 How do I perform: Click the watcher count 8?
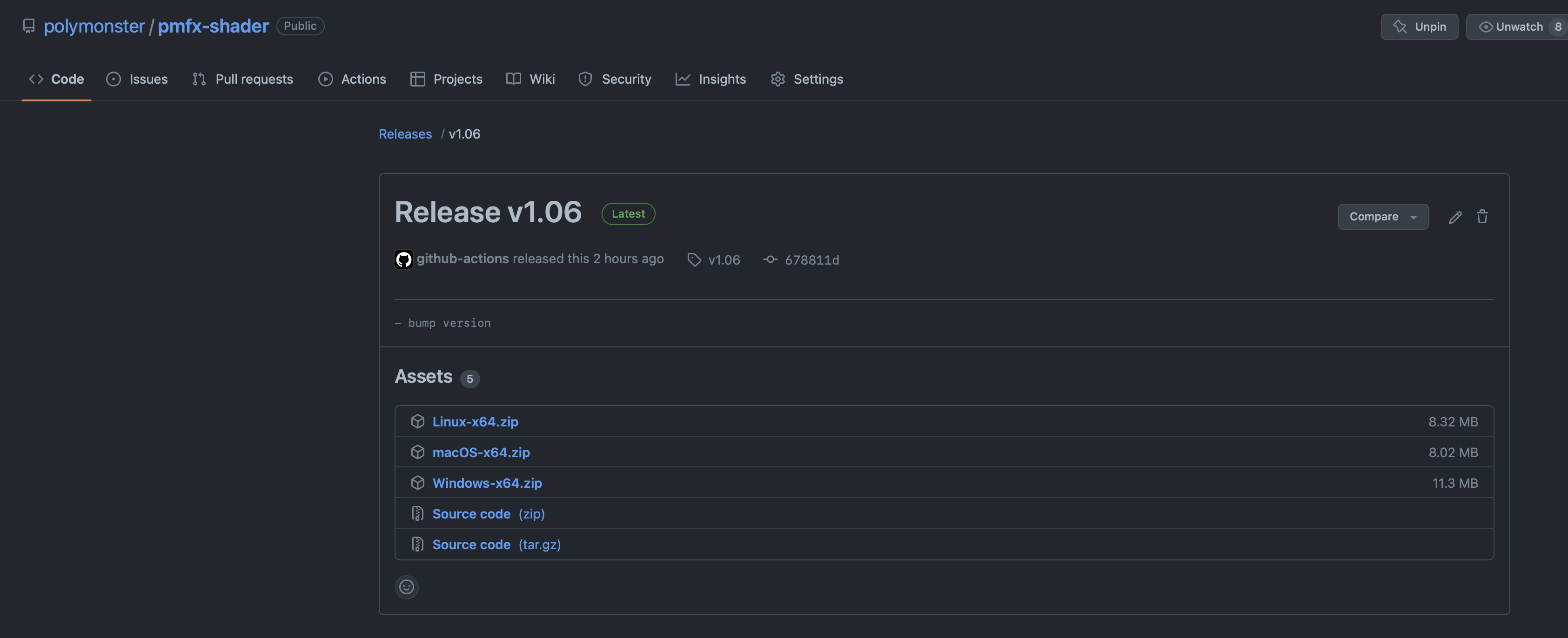coord(1558,27)
